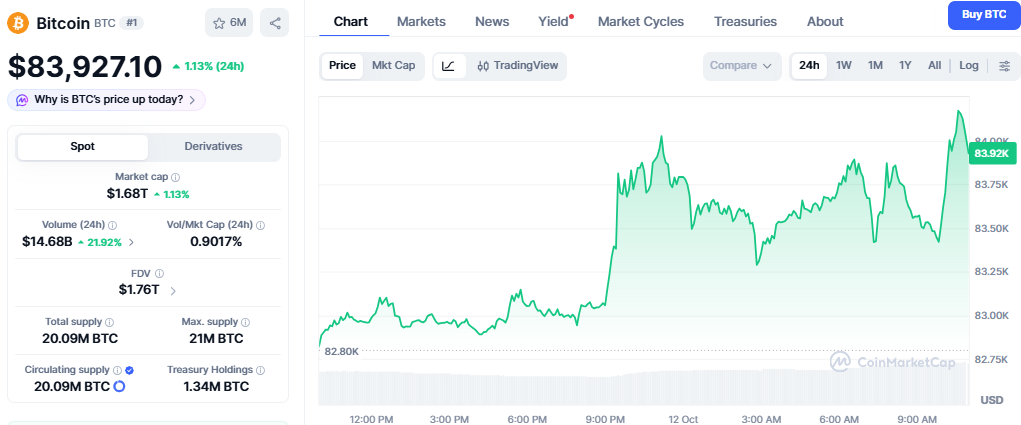1021x425 pixels.
Task: Click the 0.9017% Vol/Mkt Cap value
Action: click(216, 242)
